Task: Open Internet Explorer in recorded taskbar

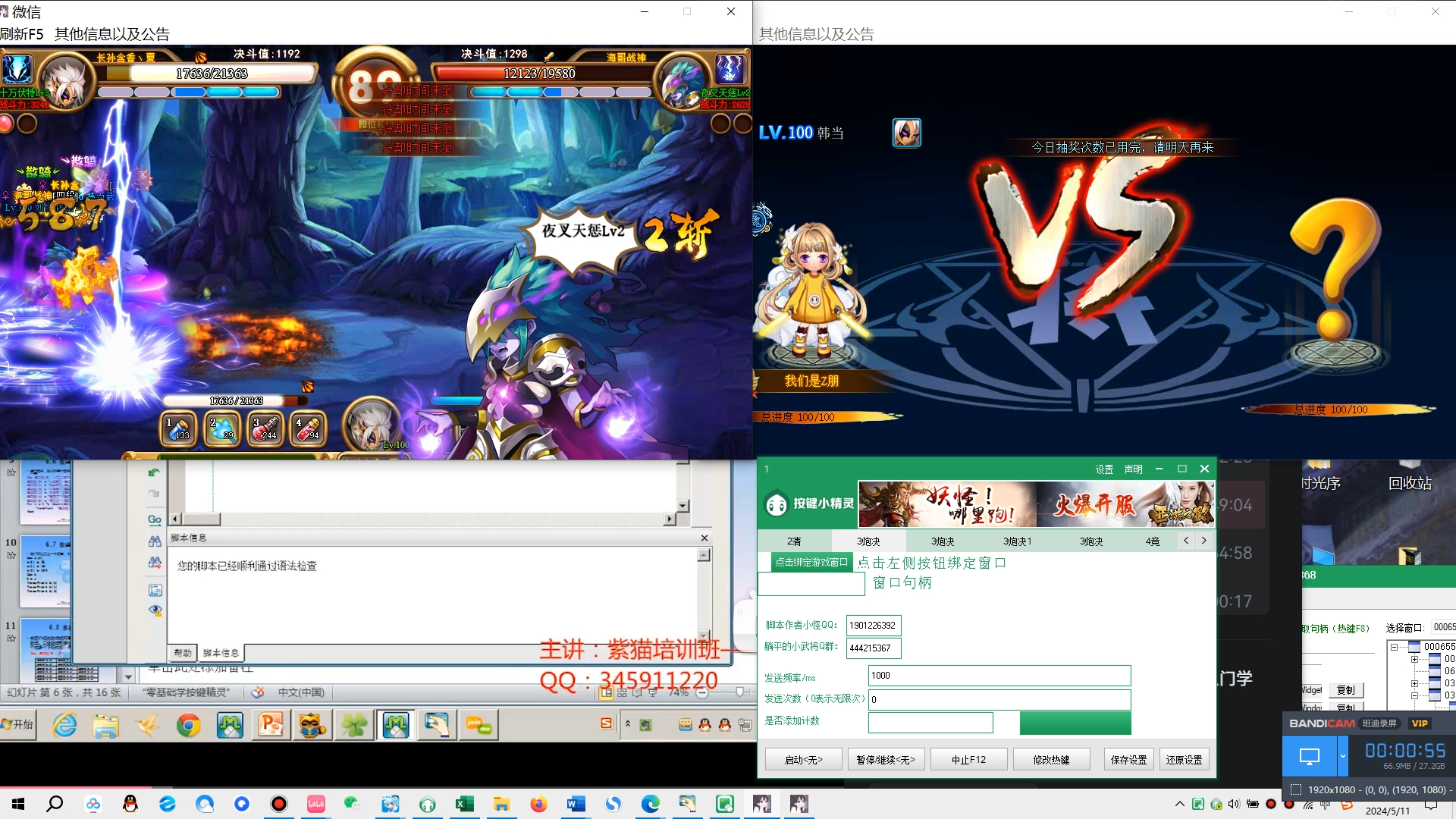Action: click(65, 726)
